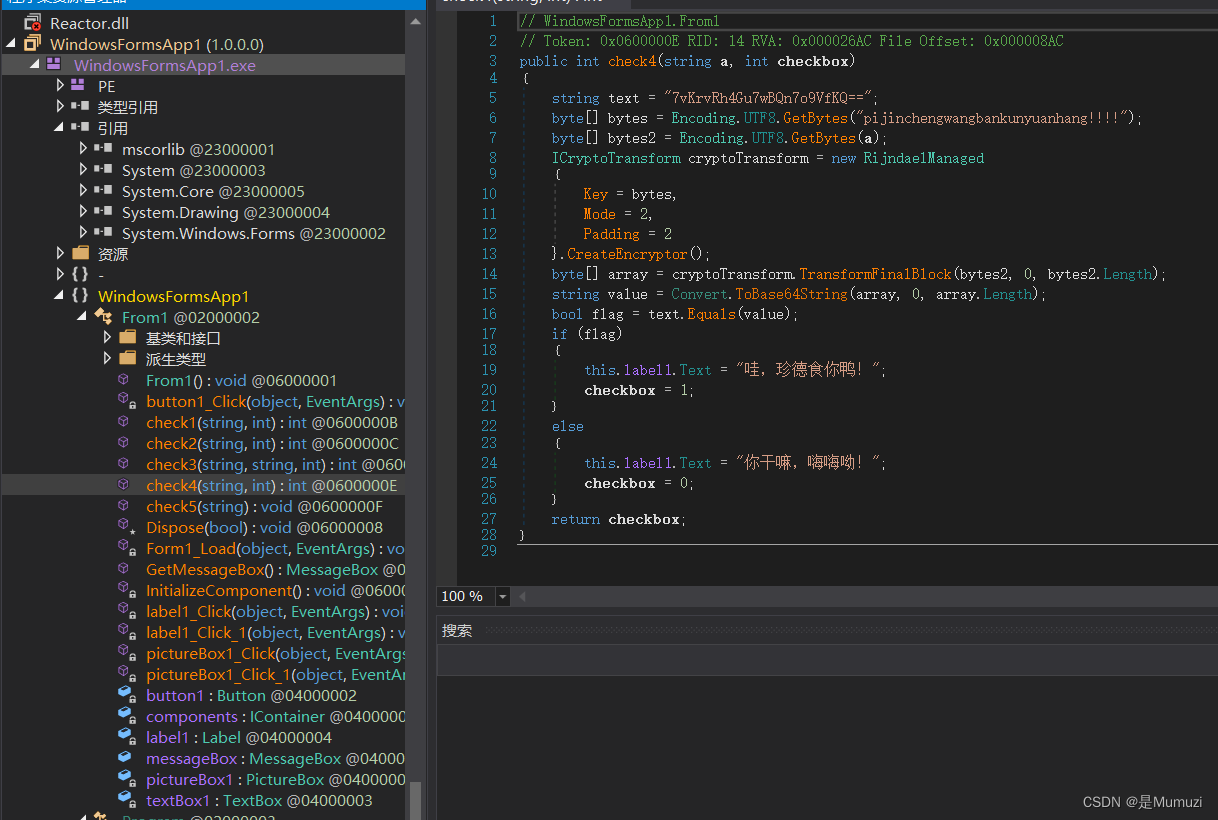Click the From1 class icon
This screenshot has height=820, width=1218.
point(103,317)
